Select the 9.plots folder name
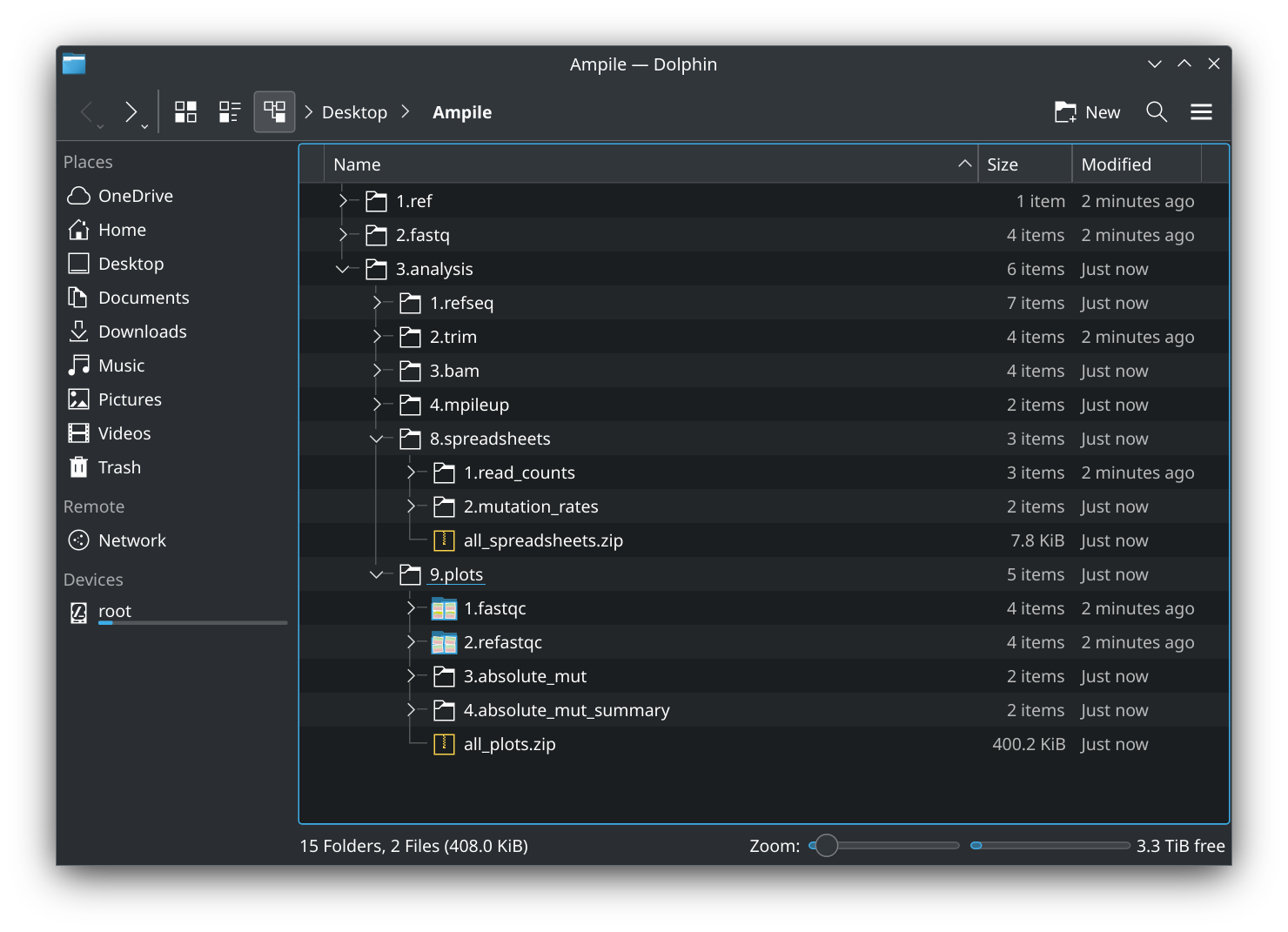 coord(456,574)
